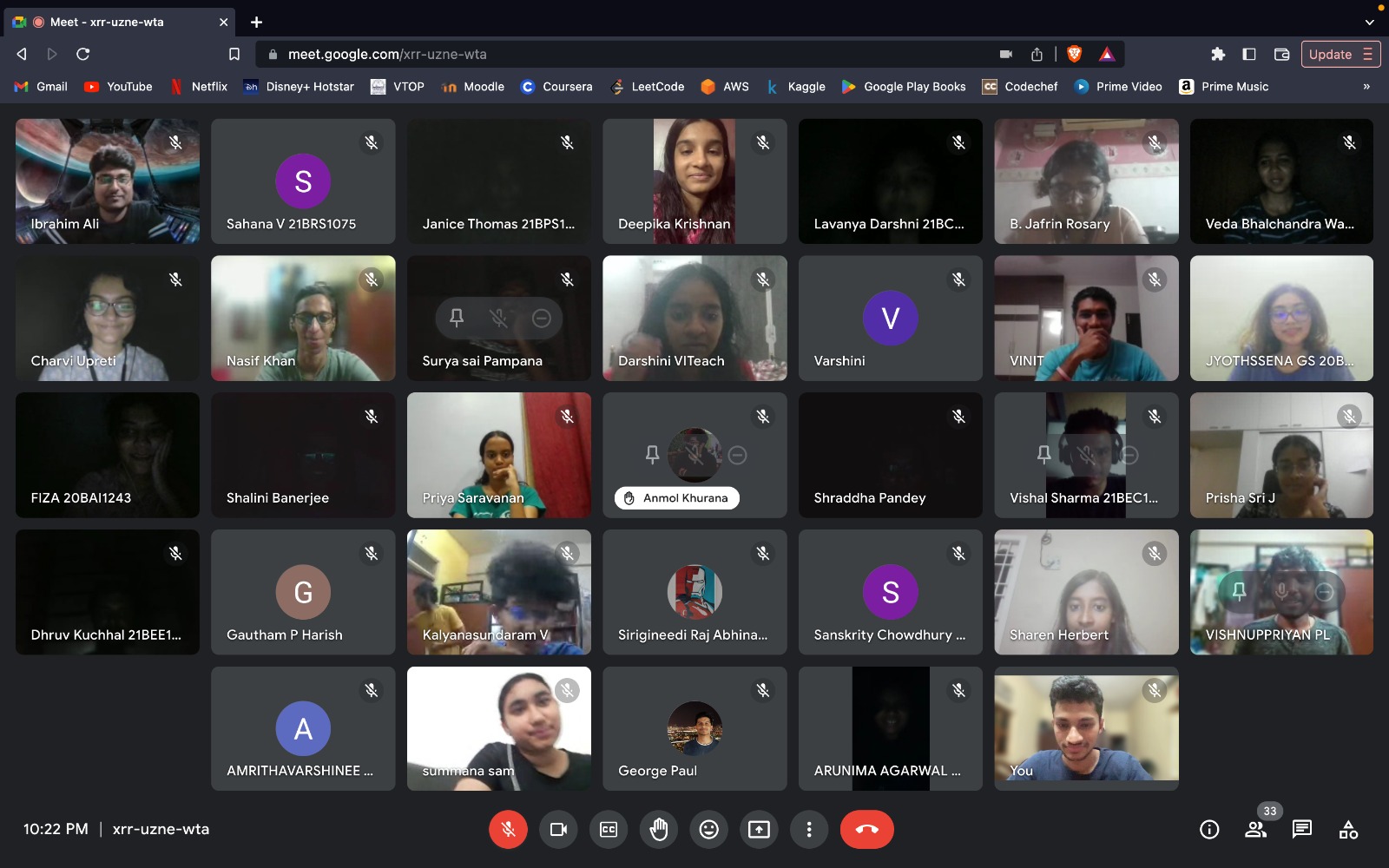Pin Surya sai Pampana's video tile

click(x=457, y=319)
